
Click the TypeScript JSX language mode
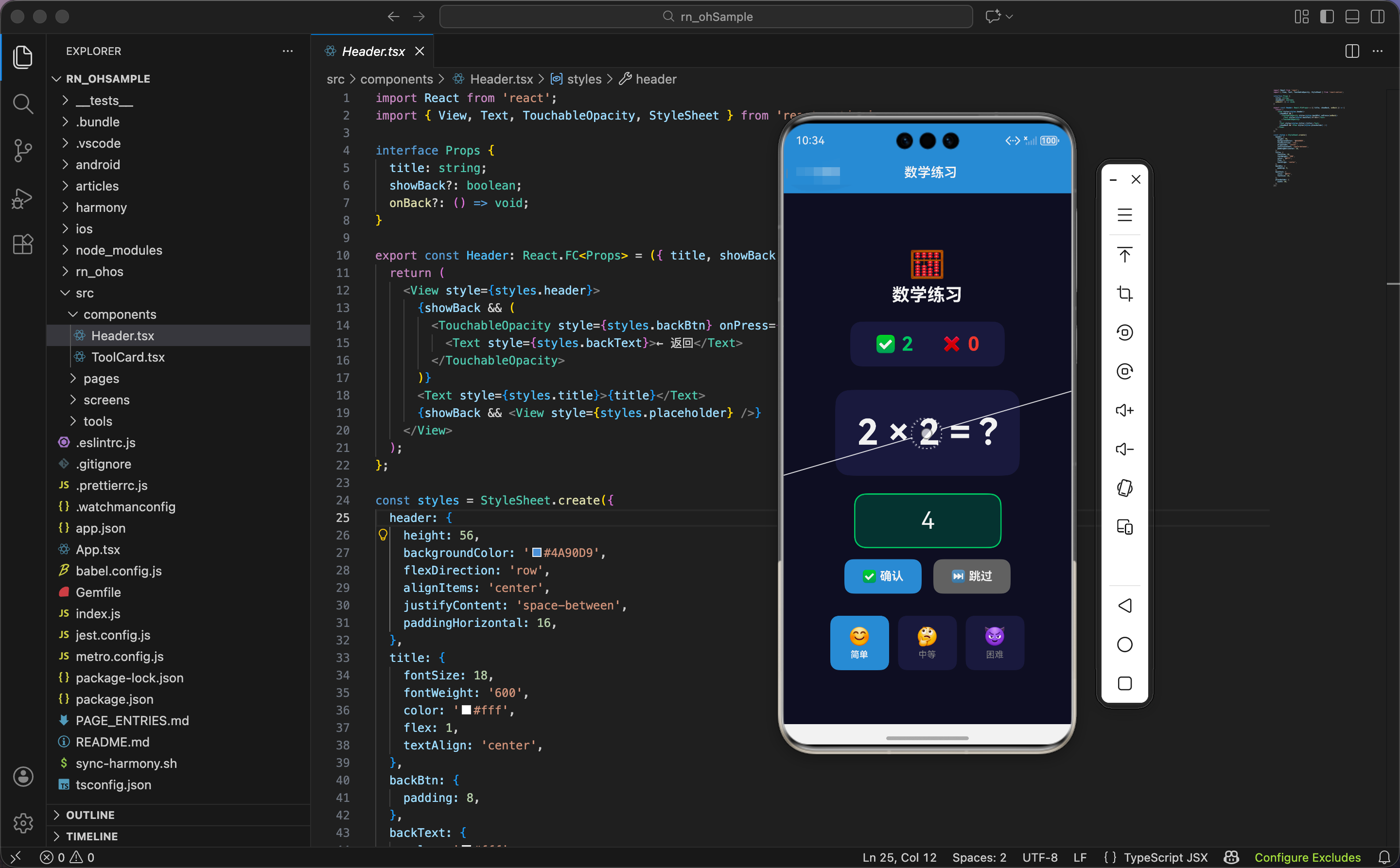[1165, 857]
